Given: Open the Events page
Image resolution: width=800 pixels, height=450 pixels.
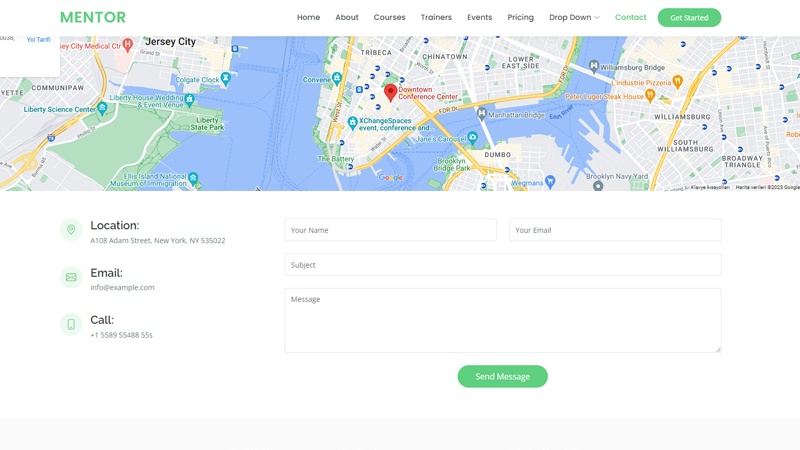Looking at the screenshot, I should pyautogui.click(x=480, y=17).
